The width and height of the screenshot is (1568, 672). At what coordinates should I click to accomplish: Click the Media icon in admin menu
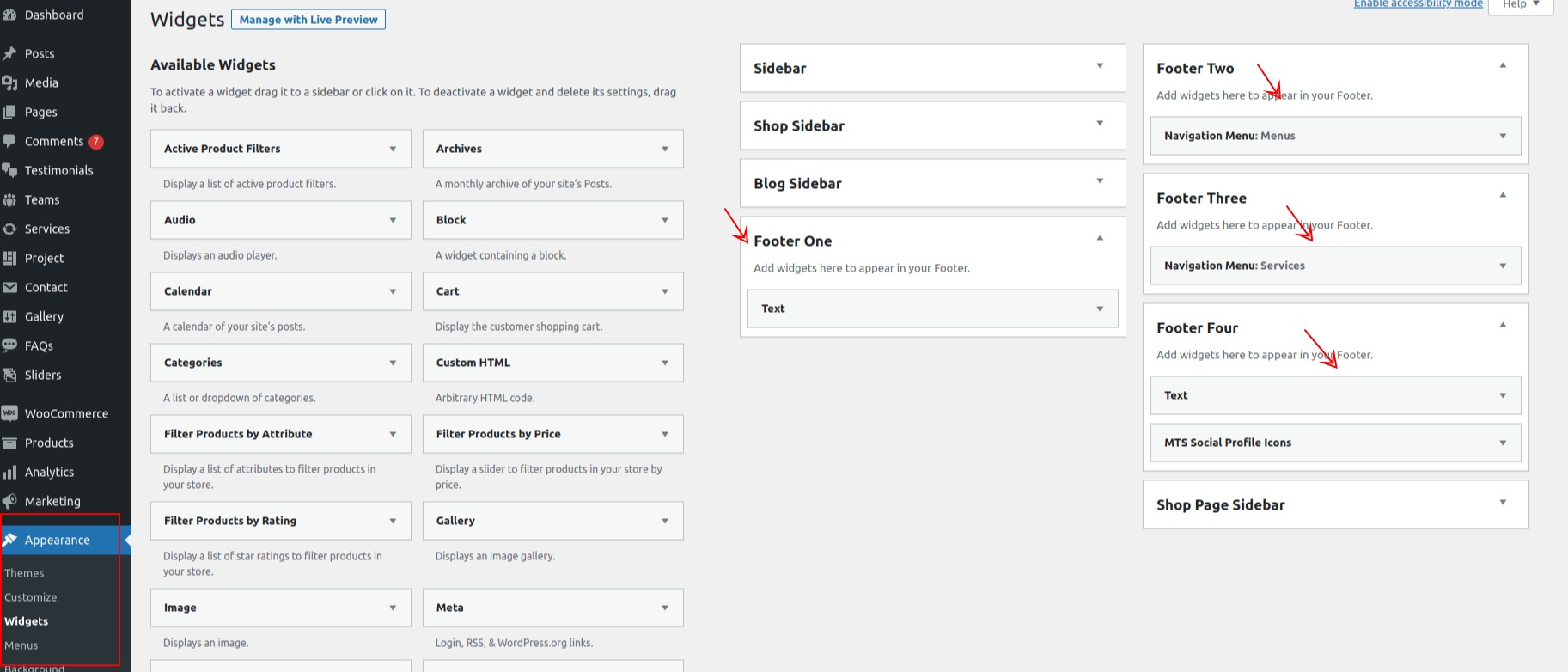click(9, 82)
